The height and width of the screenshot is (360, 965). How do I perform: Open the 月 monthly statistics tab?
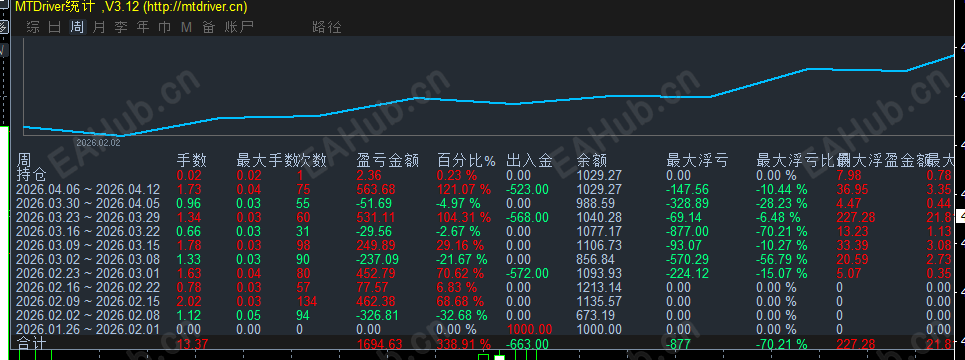(98, 27)
